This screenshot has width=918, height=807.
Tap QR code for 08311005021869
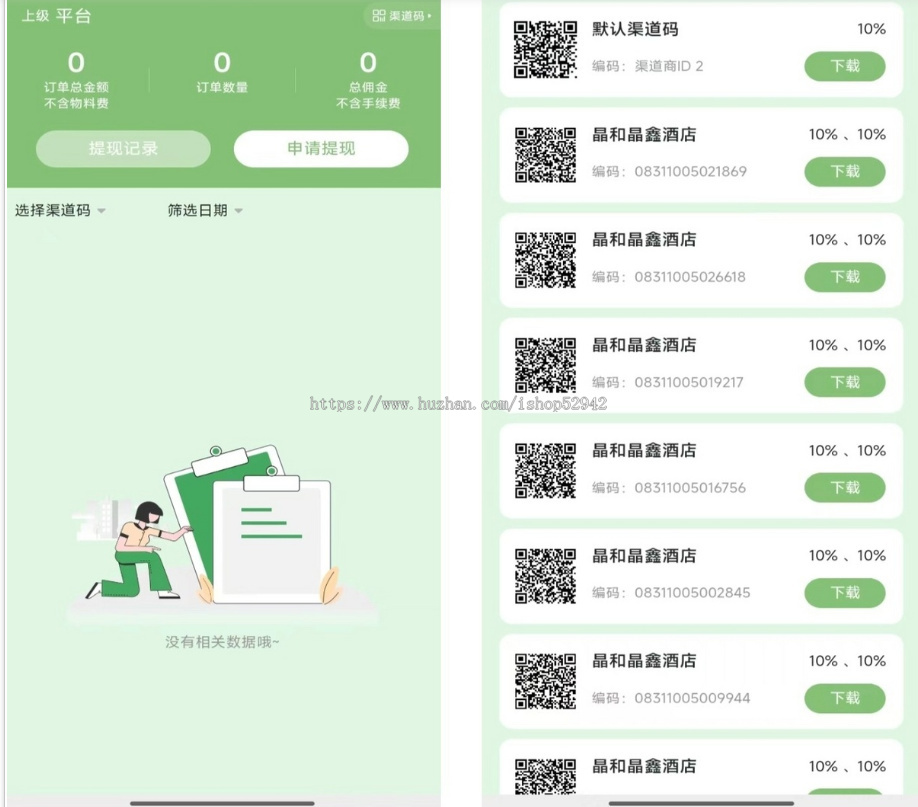click(x=545, y=155)
